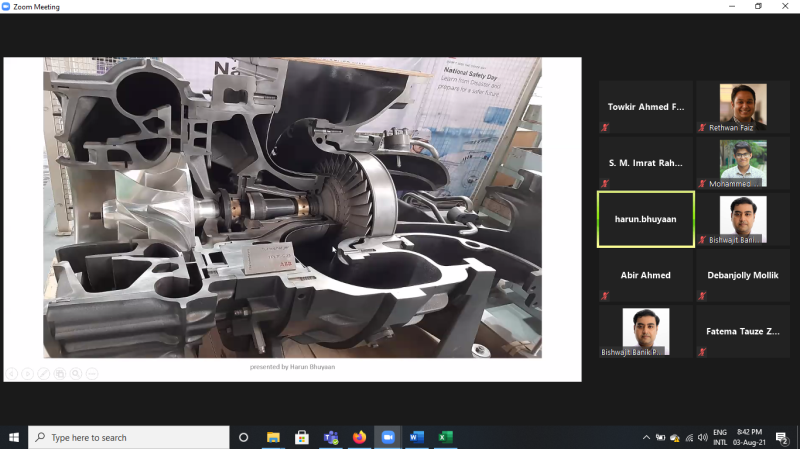The image size is (800, 449).
Task: Switch to Word in the taskbar
Action: point(417,437)
